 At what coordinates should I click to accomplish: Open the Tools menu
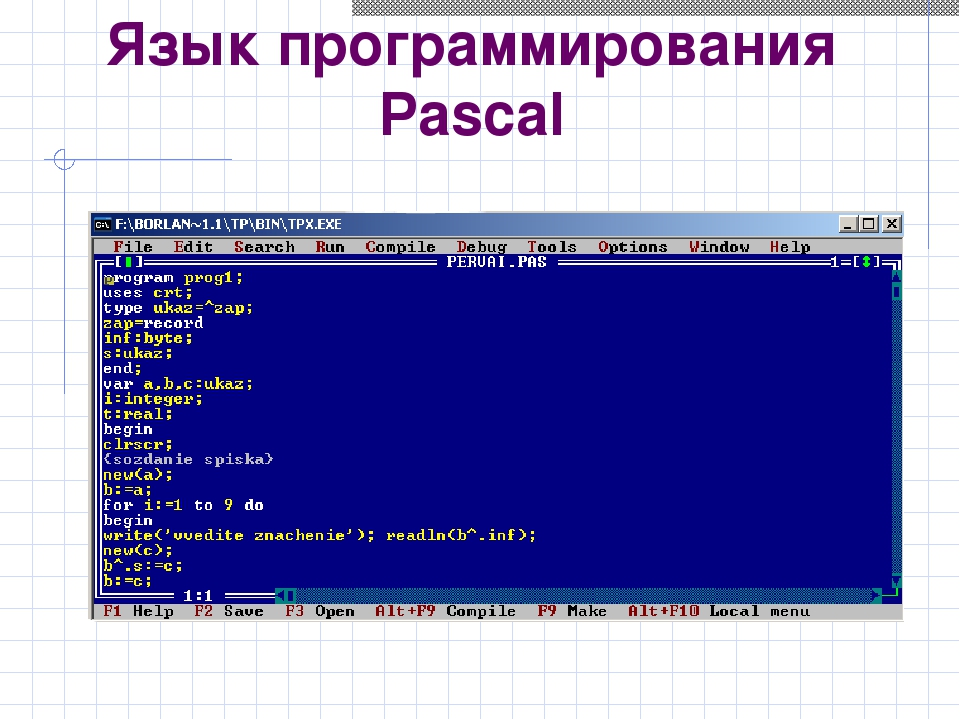click(552, 247)
